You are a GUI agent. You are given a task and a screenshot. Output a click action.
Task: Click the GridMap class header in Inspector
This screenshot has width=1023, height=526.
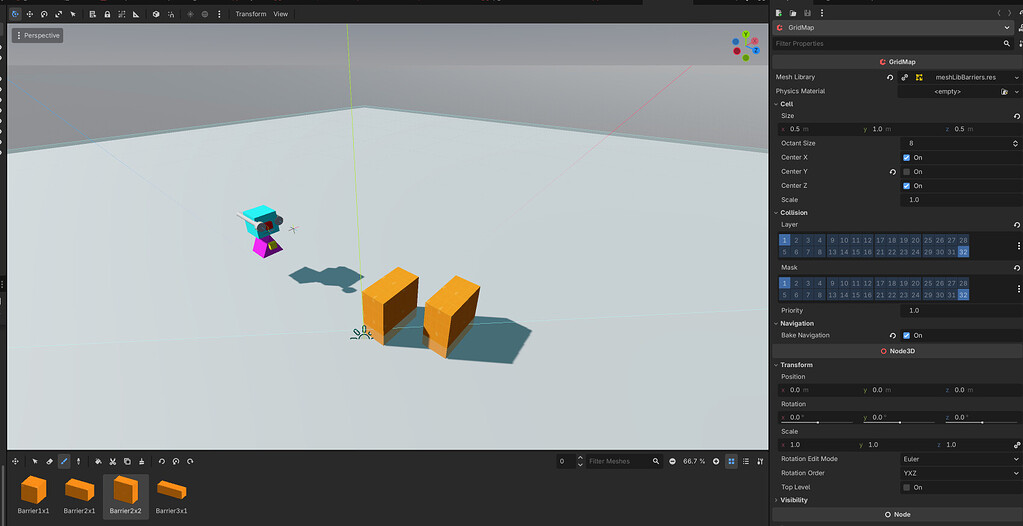click(897, 62)
